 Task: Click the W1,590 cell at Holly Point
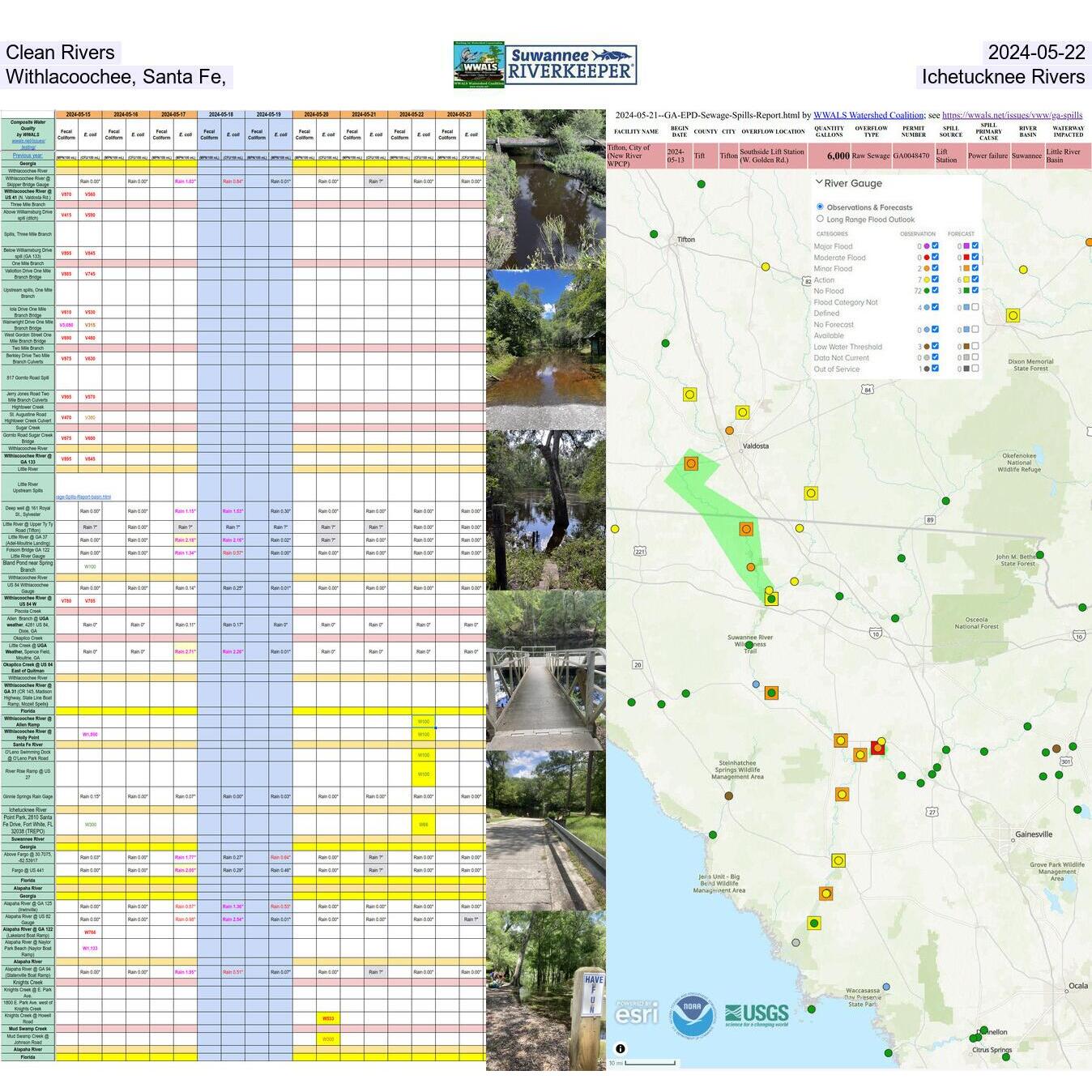90,735
